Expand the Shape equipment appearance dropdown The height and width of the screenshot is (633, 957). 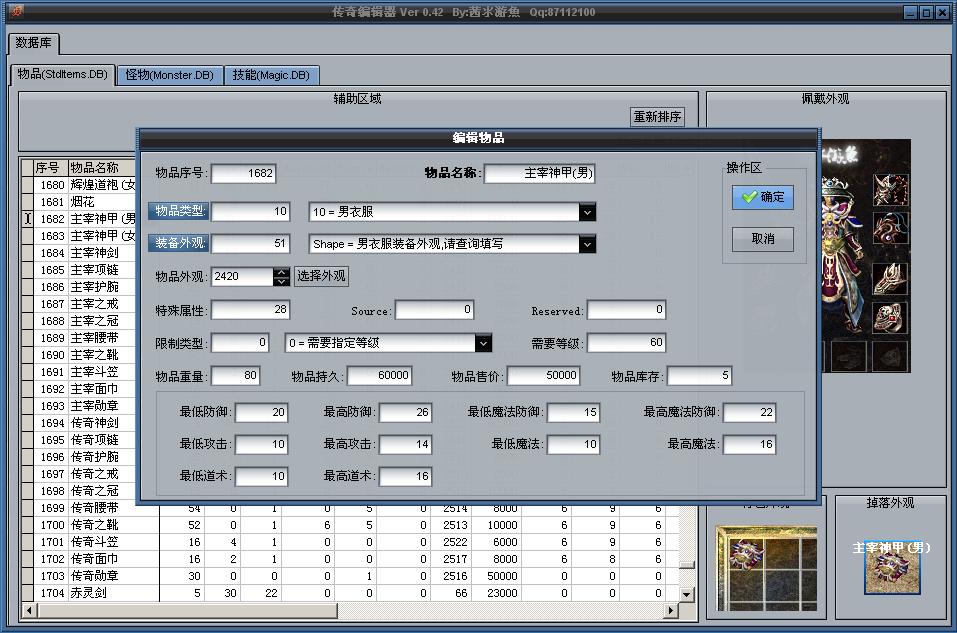[x=587, y=244]
